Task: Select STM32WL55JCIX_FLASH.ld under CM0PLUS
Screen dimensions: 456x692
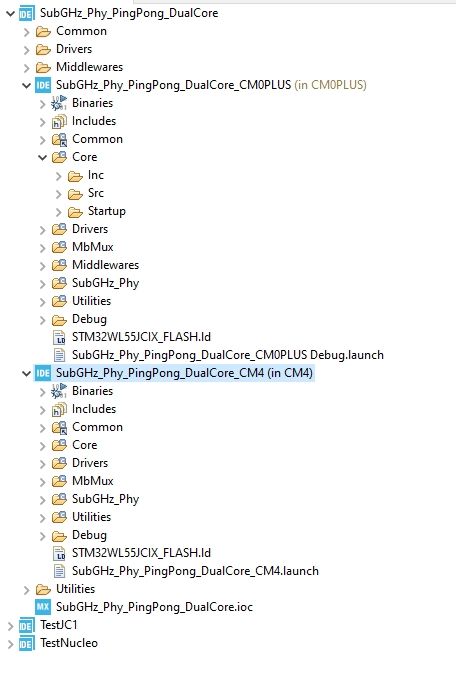Action: [141, 337]
